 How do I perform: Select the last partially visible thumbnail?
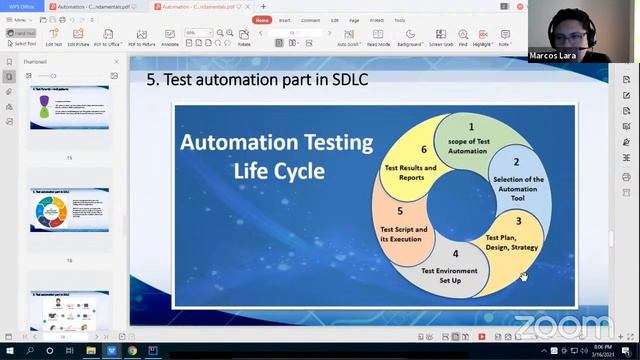pyautogui.click(x=69, y=311)
